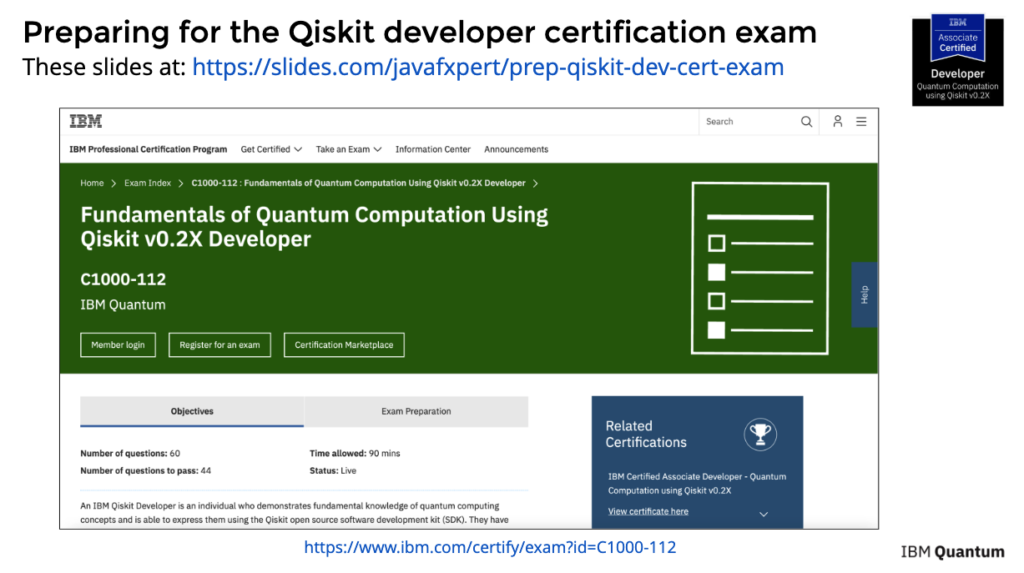This screenshot has width=1024, height=573.
Task: Open the slides.com presentation link
Action: coord(488,67)
